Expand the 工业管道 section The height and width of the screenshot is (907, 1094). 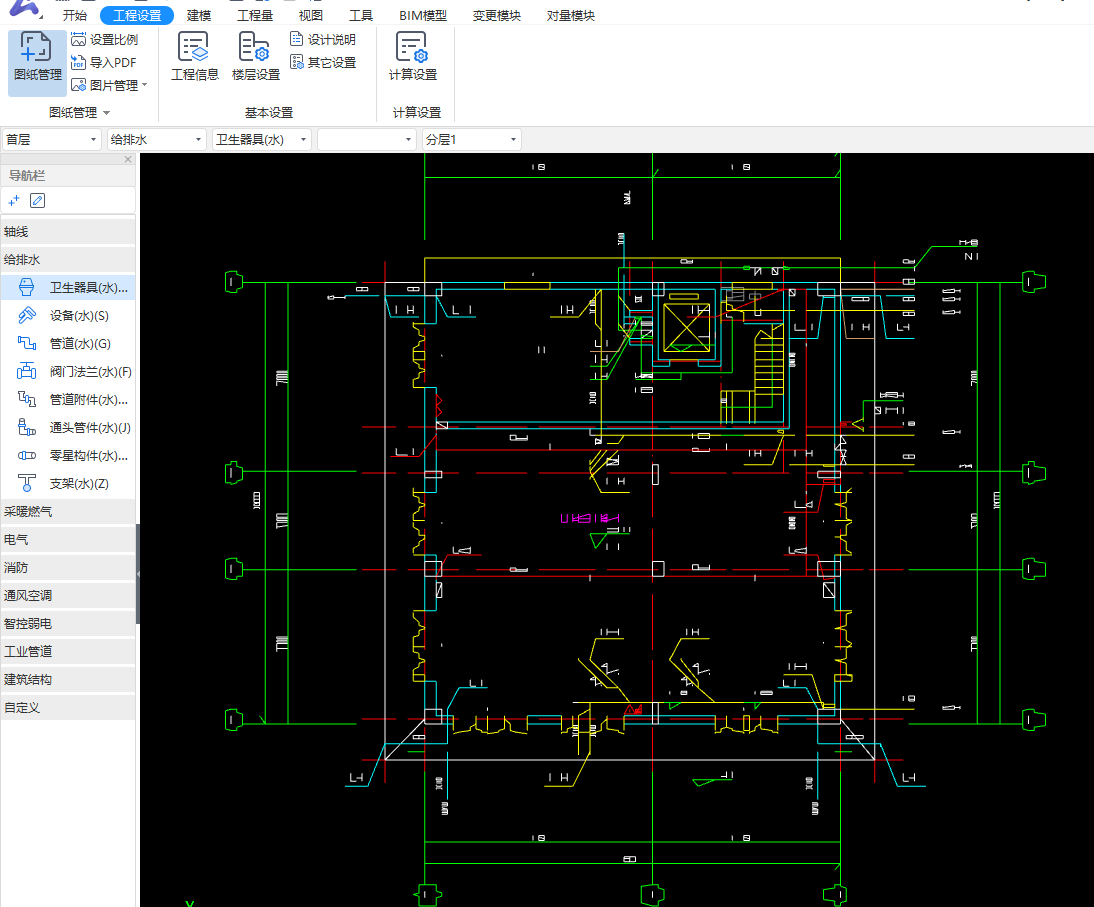tap(68, 651)
